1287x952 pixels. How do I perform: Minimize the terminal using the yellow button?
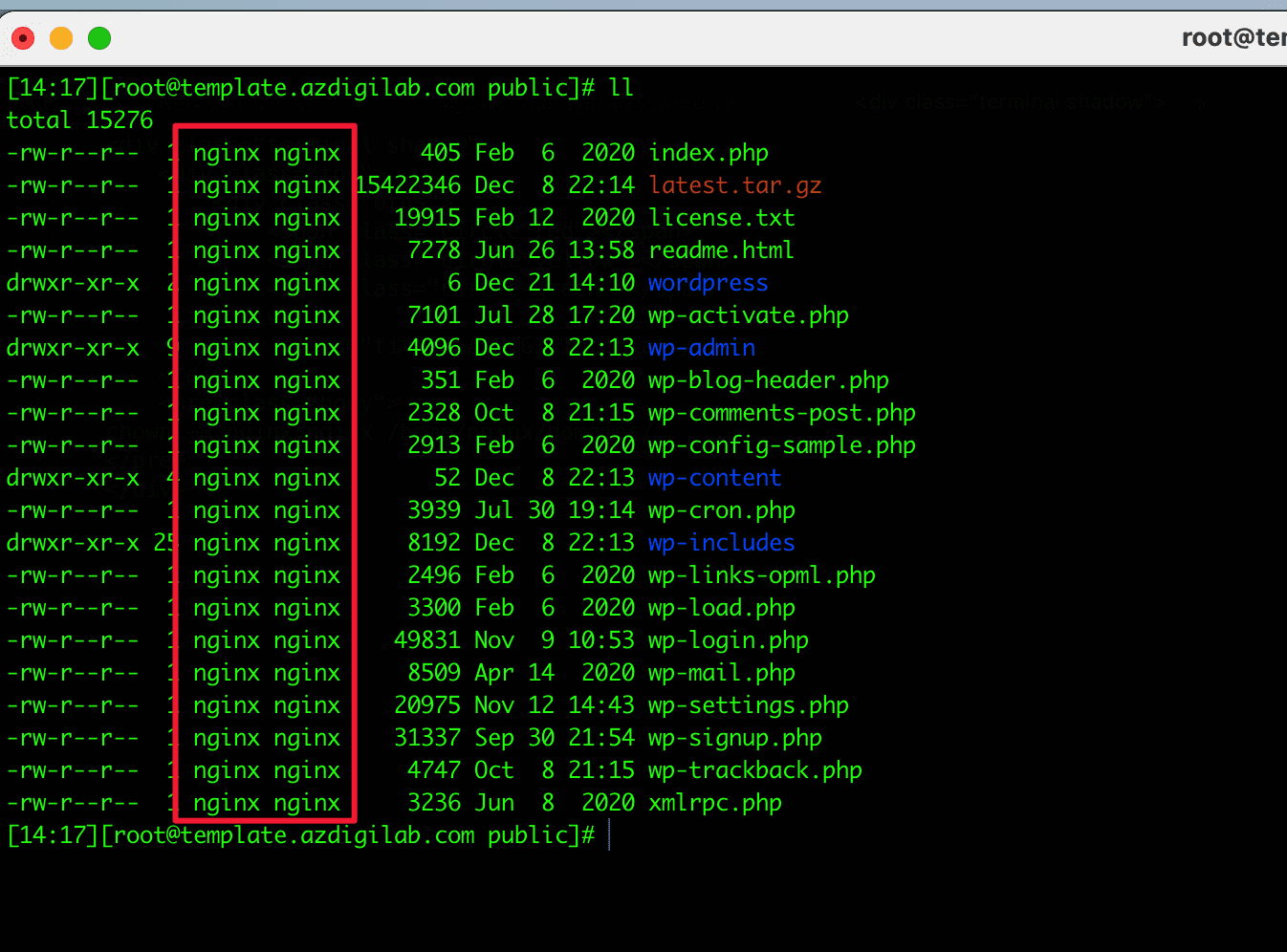coord(61,38)
